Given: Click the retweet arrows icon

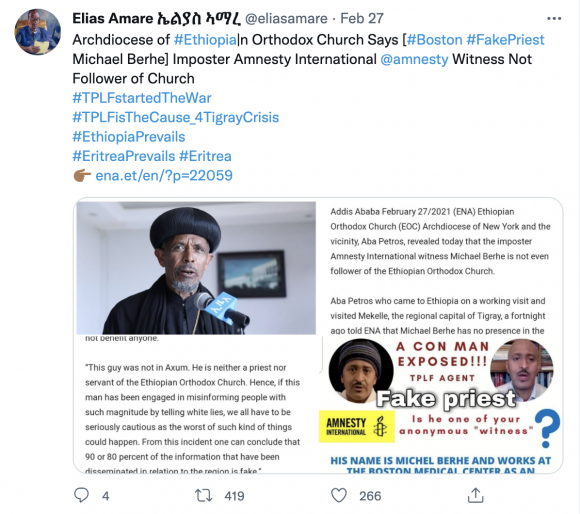Looking at the screenshot, I should [x=203, y=496].
